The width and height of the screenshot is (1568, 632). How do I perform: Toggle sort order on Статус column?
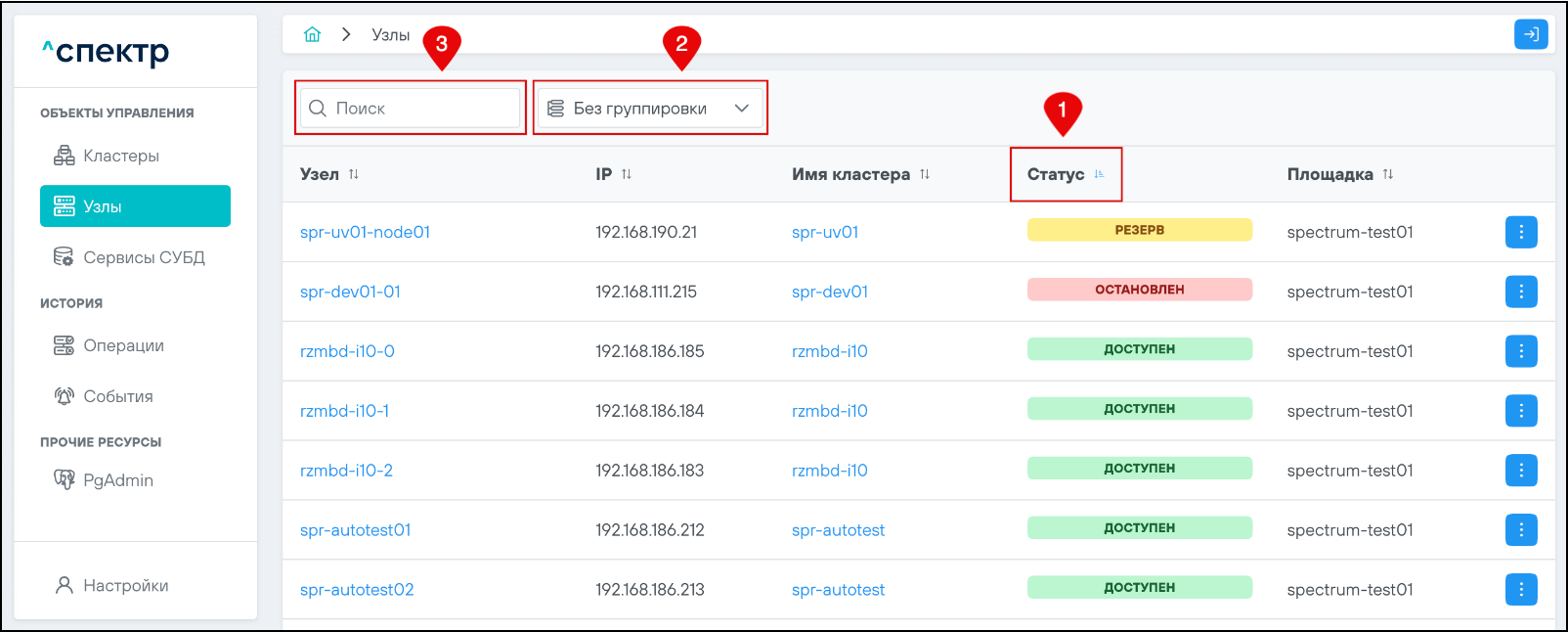point(1099,174)
